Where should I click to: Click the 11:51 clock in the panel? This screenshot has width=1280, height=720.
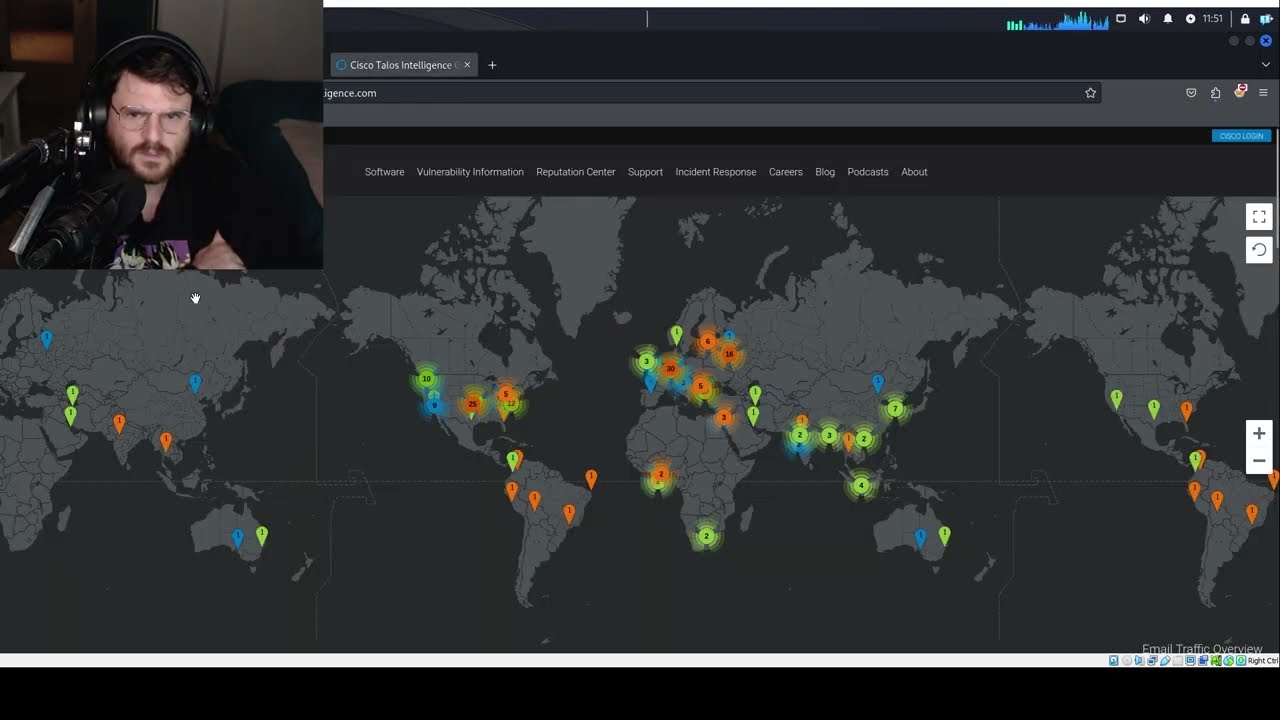click(x=1213, y=19)
